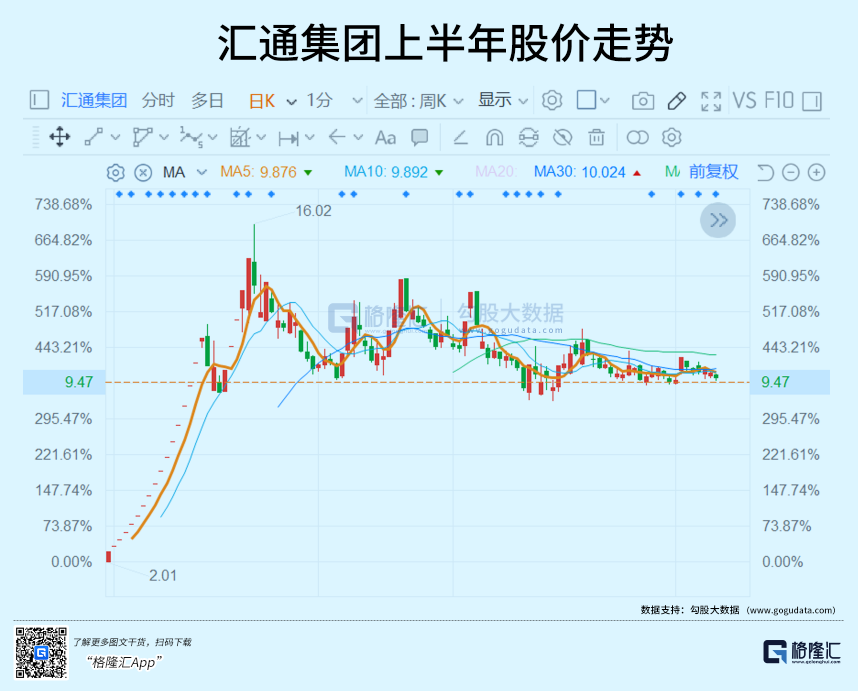Screen dimensions: 858x691
Task: Expand the MA indicator dropdown
Action: (x=201, y=172)
